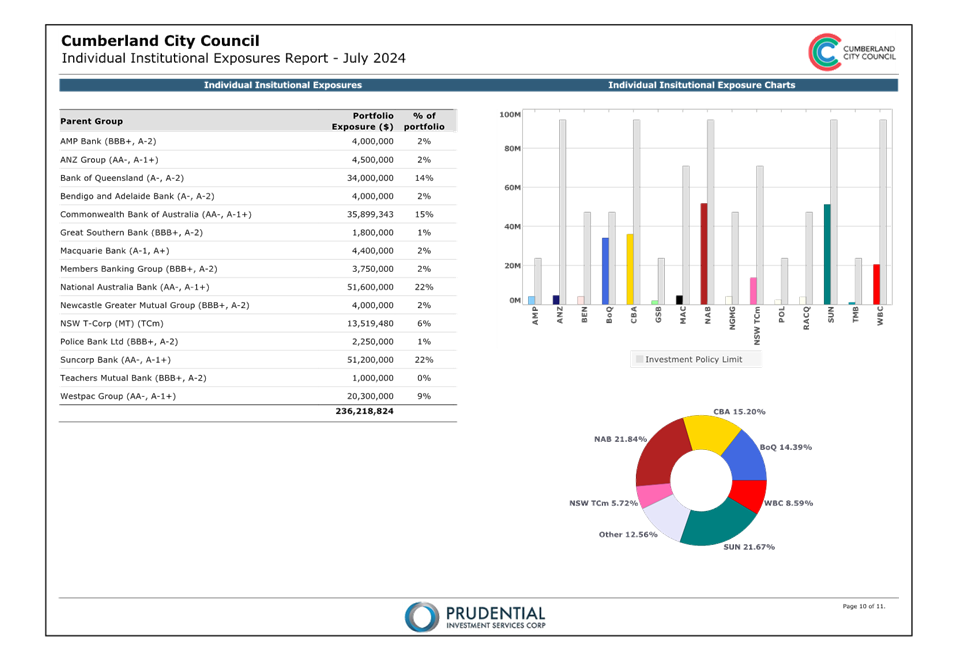Select 'ANZ Group (AA-, A-1+)' row label
The height and width of the screenshot is (660, 957).
click(x=109, y=159)
